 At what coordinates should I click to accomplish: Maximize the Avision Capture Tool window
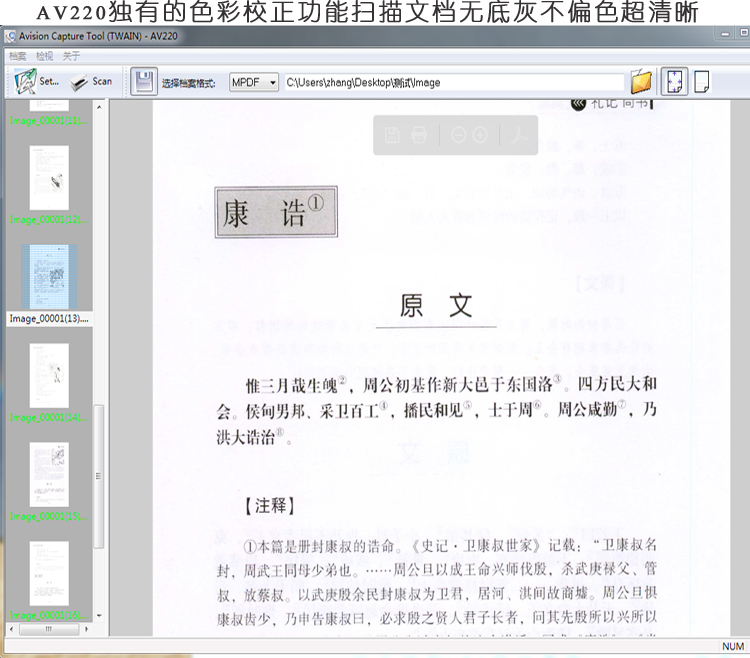coord(743,33)
